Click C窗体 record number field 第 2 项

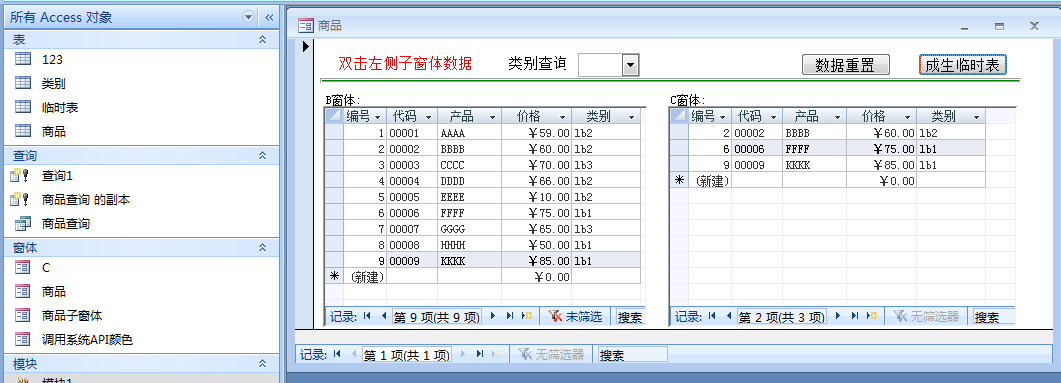[782, 316]
